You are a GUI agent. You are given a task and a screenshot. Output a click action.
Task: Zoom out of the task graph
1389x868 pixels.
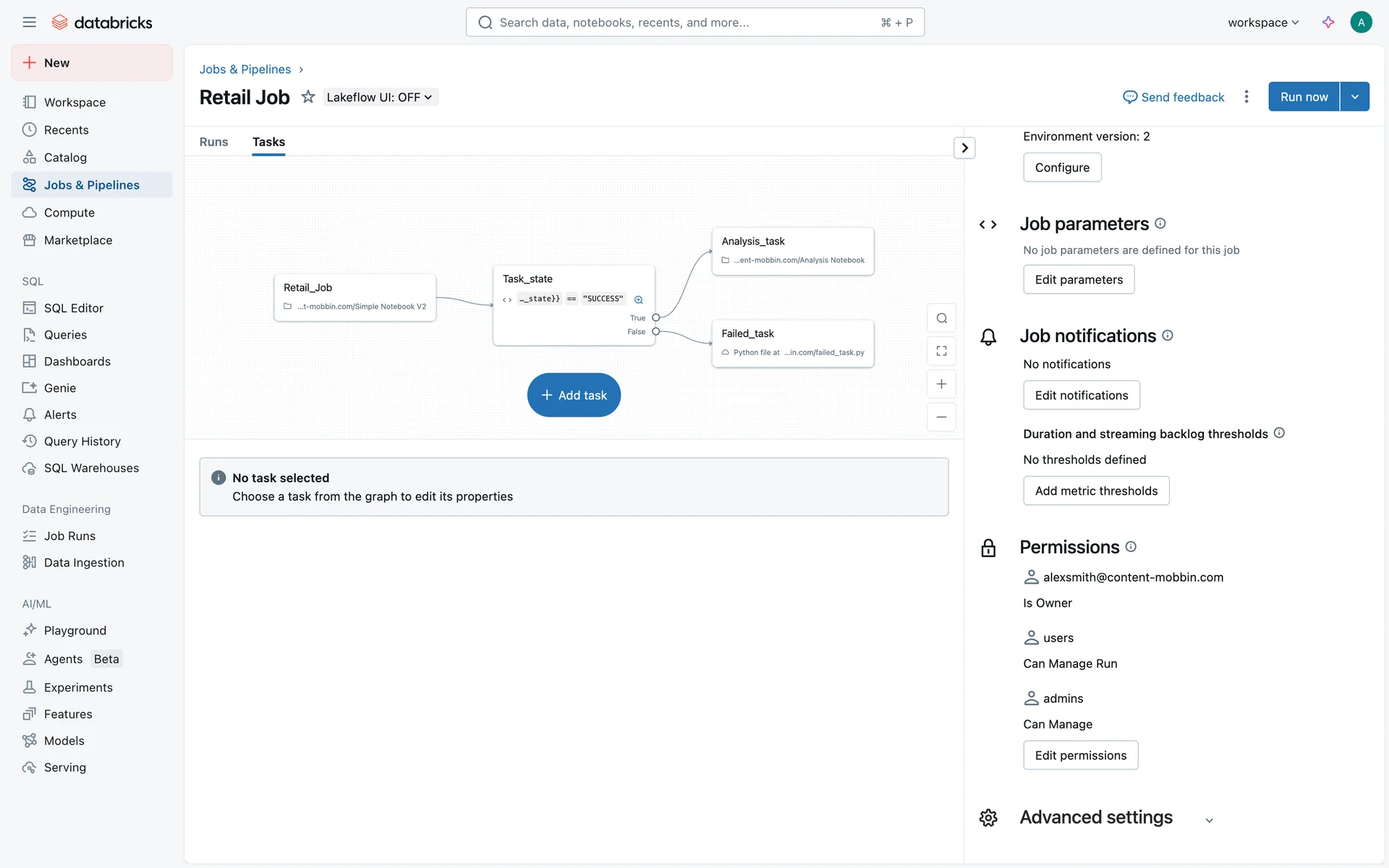pyautogui.click(x=941, y=417)
